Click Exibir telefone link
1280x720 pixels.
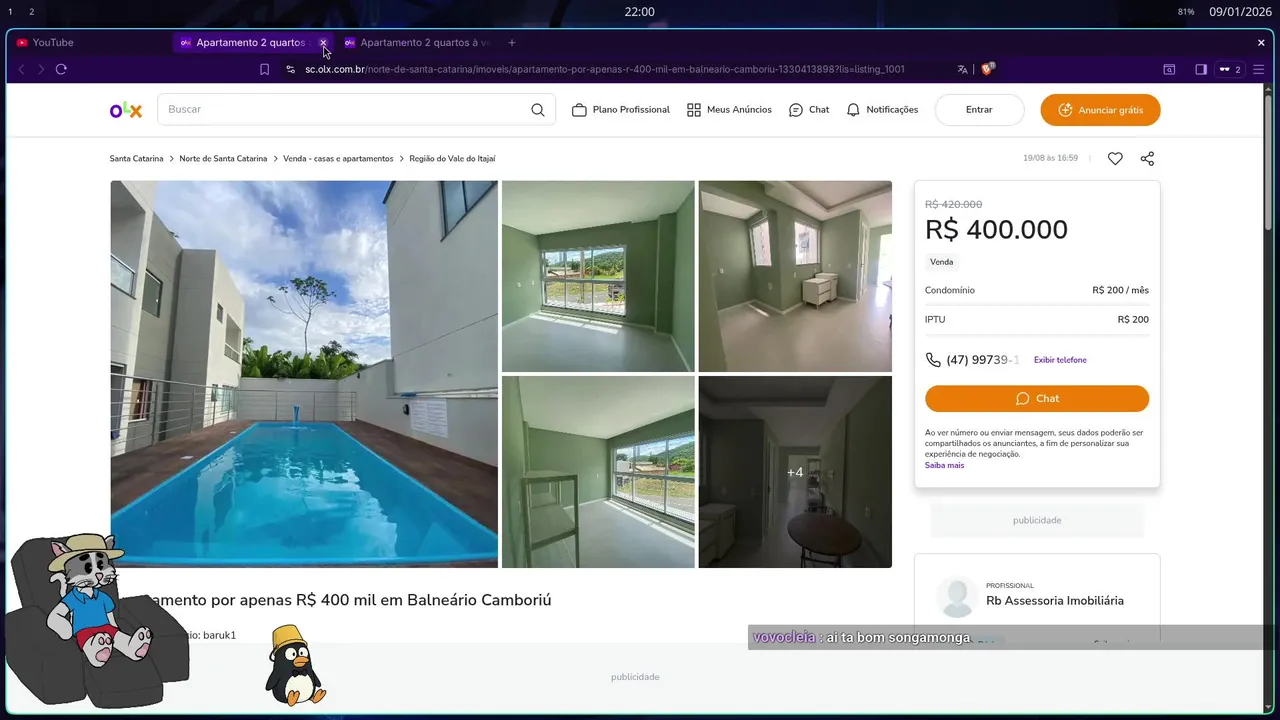coord(1060,360)
